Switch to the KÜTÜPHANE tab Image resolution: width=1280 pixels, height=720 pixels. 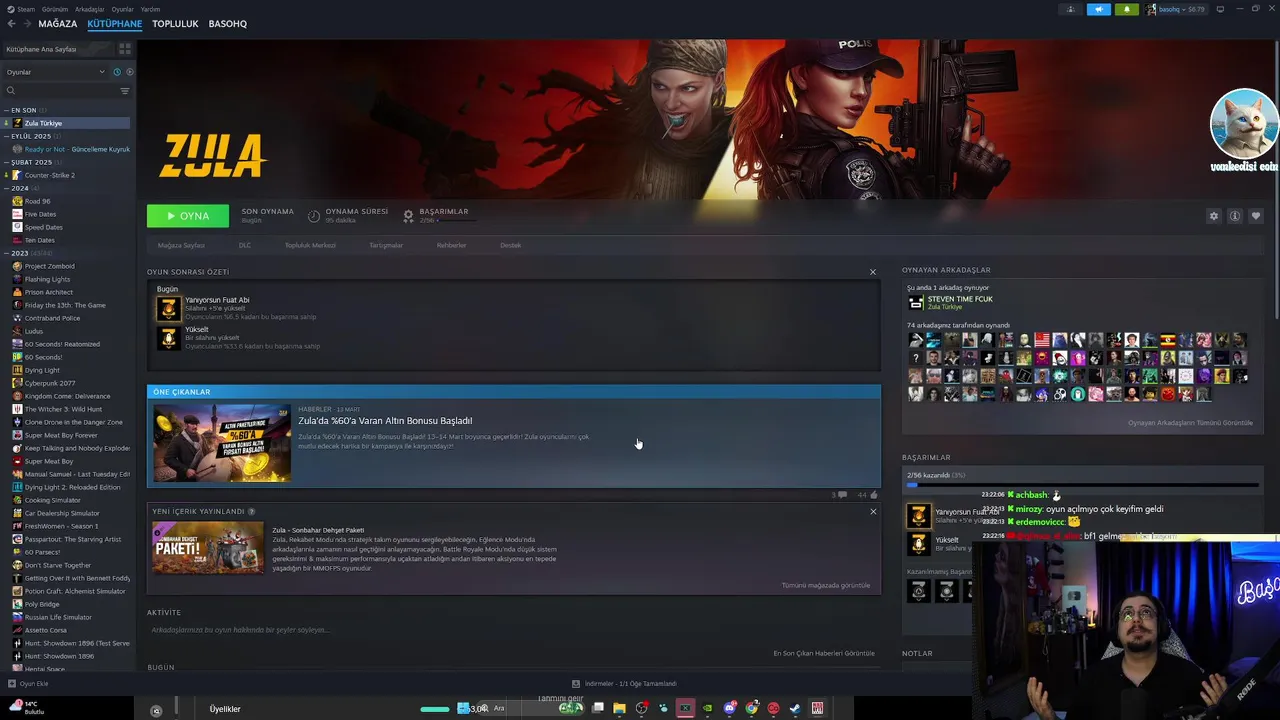tap(114, 23)
